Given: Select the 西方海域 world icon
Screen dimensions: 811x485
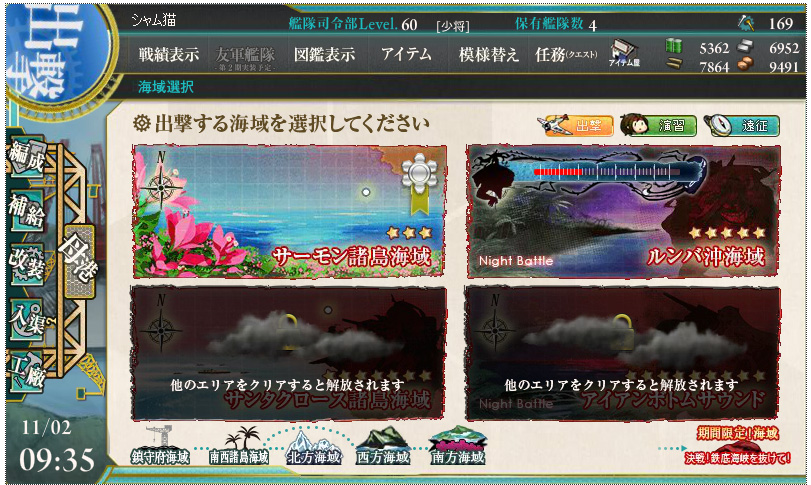Looking at the screenshot, I should pos(383,447).
